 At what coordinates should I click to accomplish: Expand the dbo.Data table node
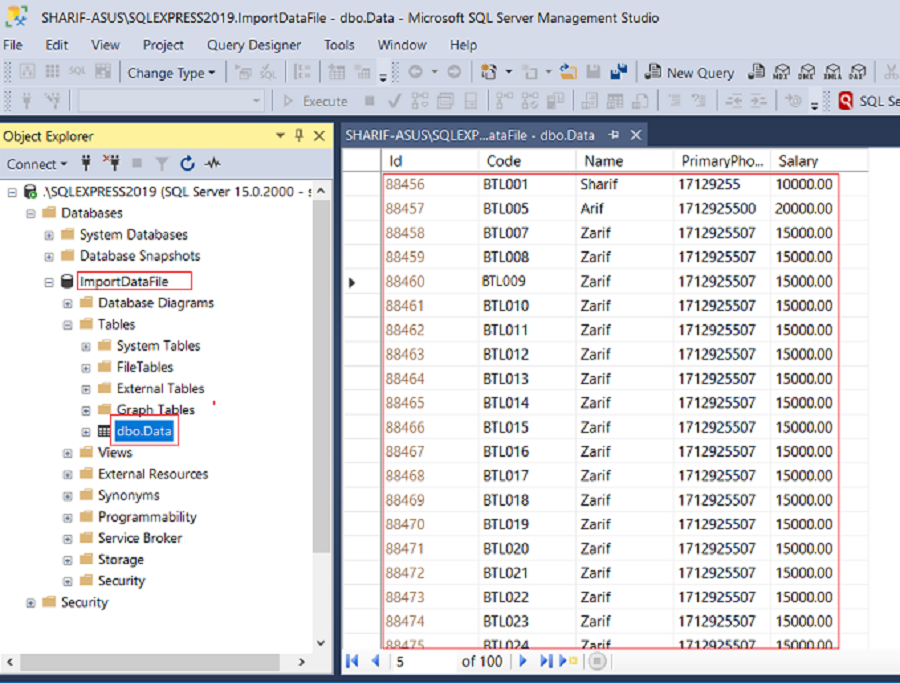pos(86,432)
